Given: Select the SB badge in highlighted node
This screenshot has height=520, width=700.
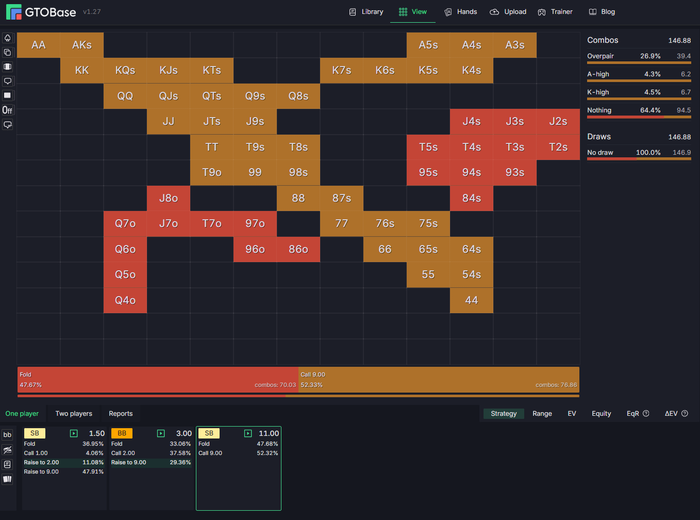Looking at the screenshot, I should [209, 433].
